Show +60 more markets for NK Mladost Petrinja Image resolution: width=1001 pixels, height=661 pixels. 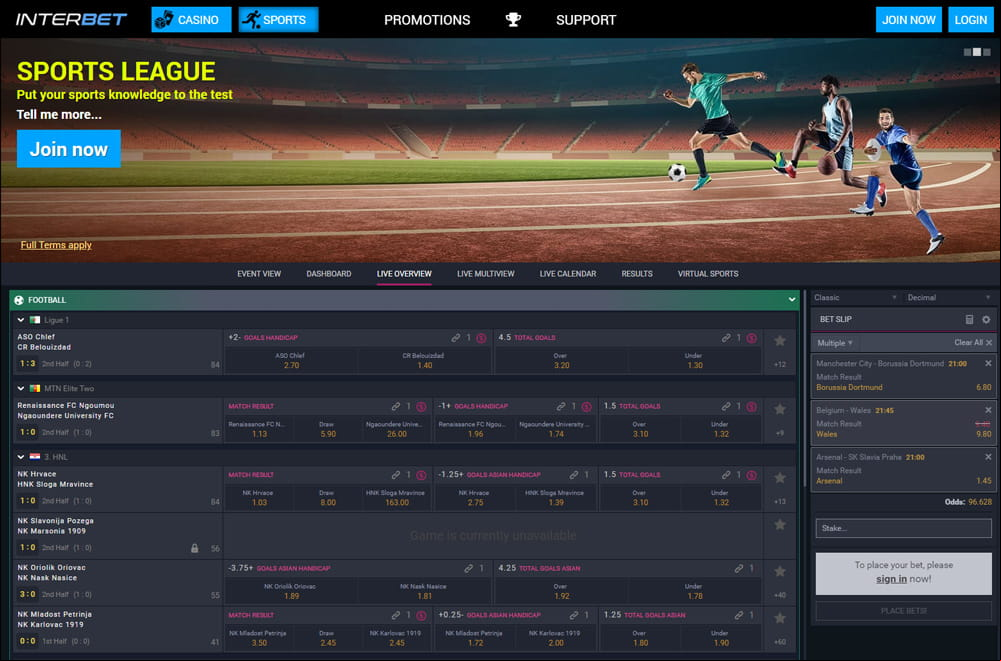[779, 642]
